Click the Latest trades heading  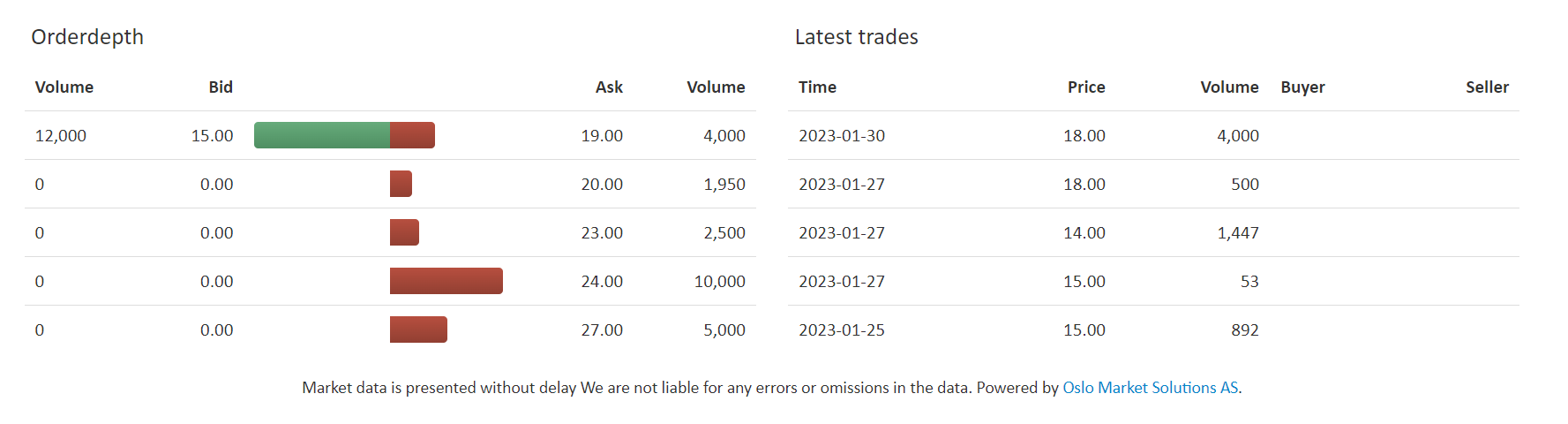[856, 37]
